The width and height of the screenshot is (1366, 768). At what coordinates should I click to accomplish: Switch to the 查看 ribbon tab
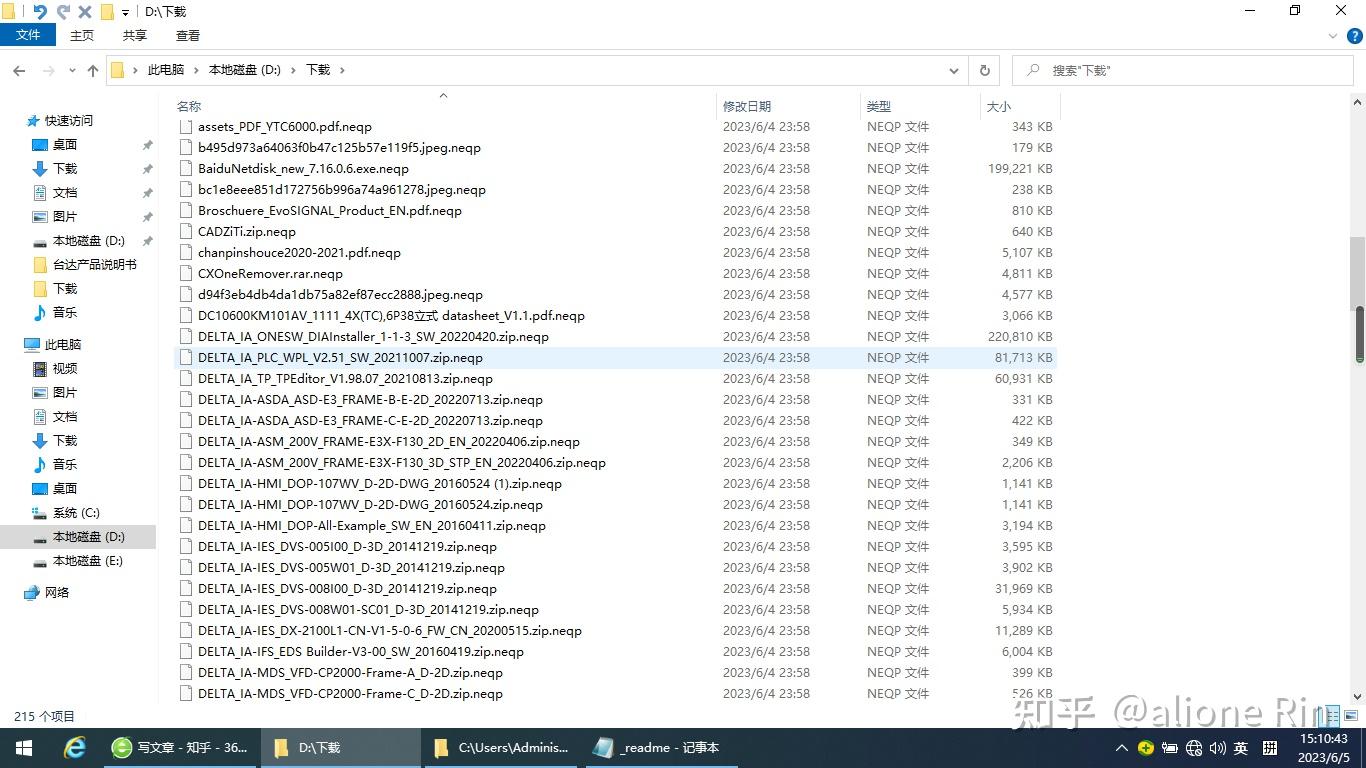point(188,35)
